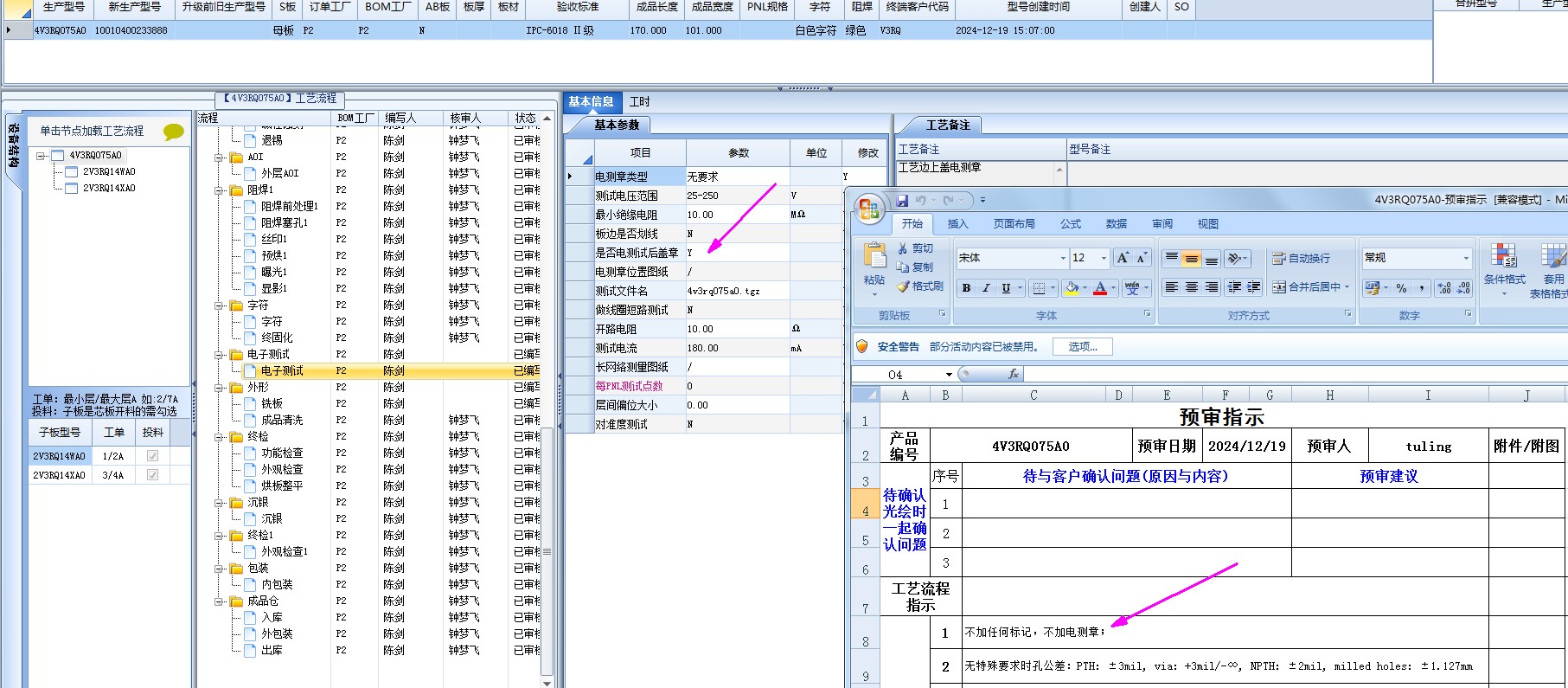Screen dimensions: 1568x688
Task: Center text horizontally
Action: (1191, 286)
